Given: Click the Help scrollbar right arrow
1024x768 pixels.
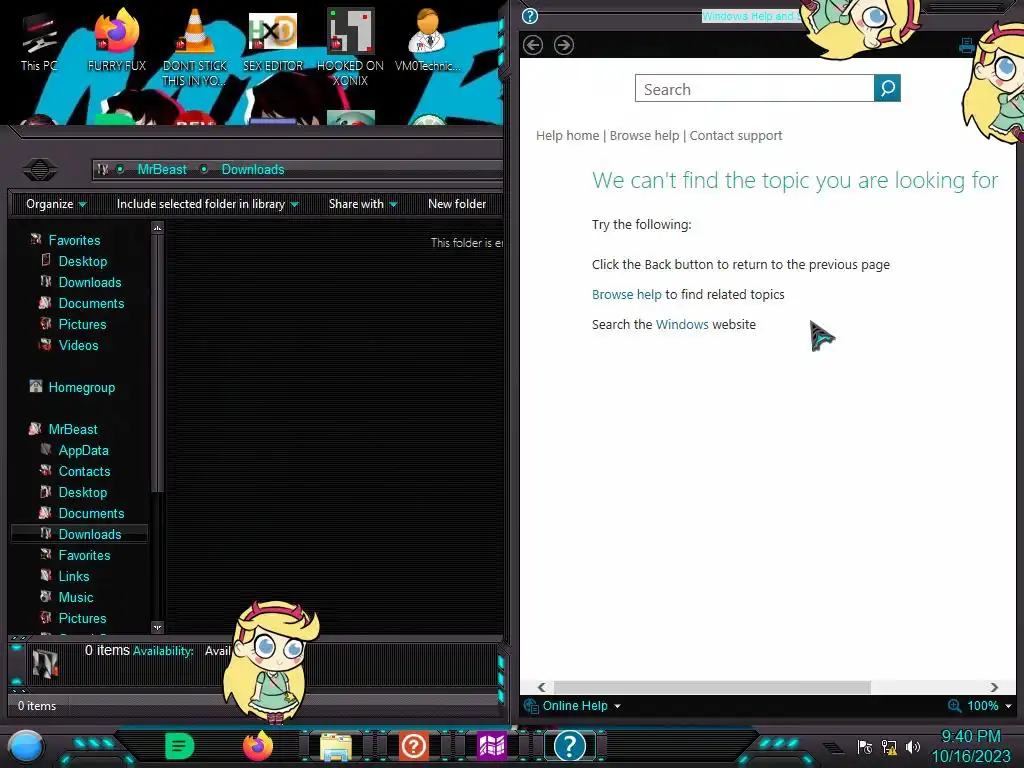Looking at the screenshot, I should point(994,687).
